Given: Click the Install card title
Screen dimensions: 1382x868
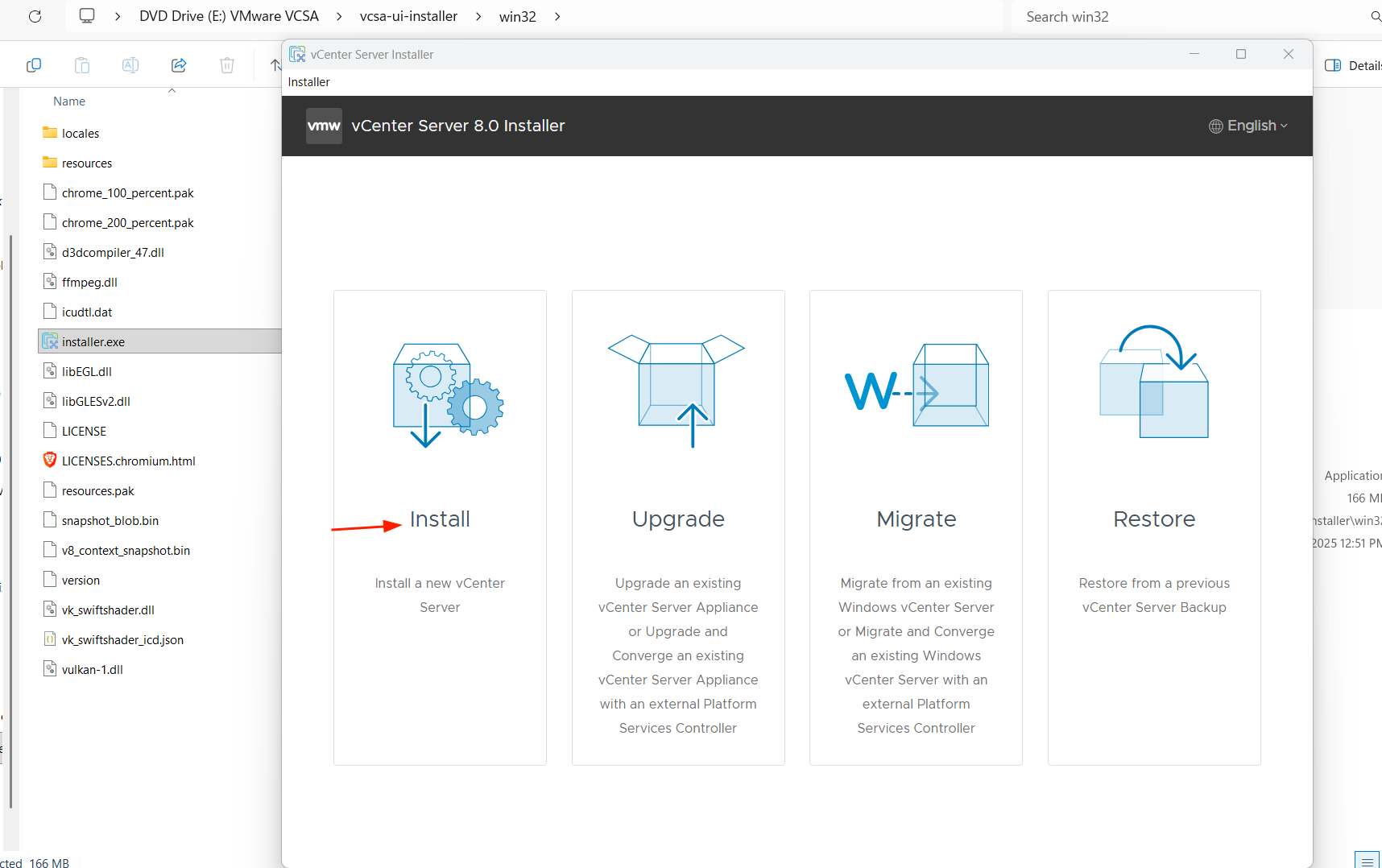Looking at the screenshot, I should tap(440, 519).
